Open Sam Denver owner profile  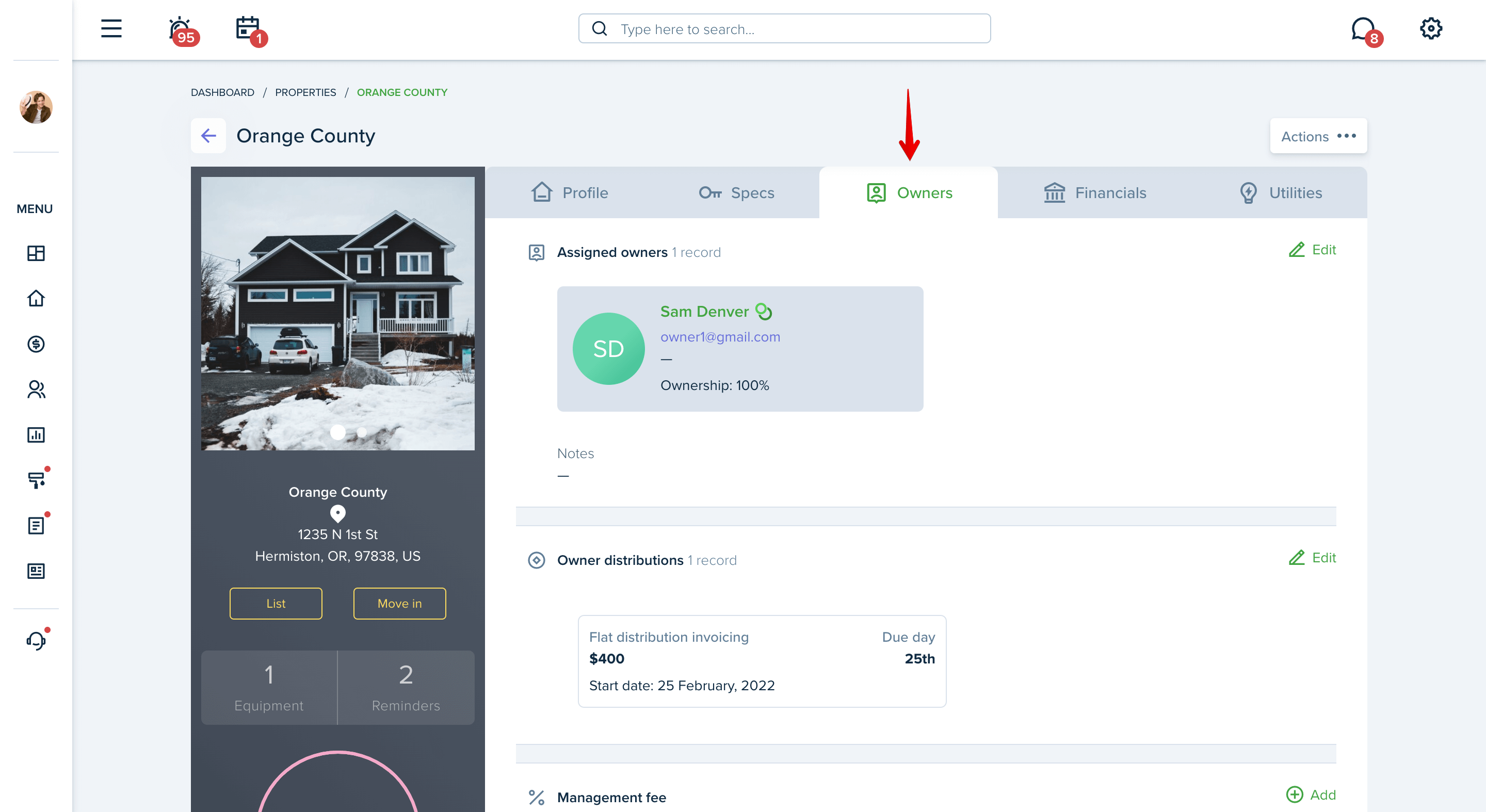click(x=704, y=312)
